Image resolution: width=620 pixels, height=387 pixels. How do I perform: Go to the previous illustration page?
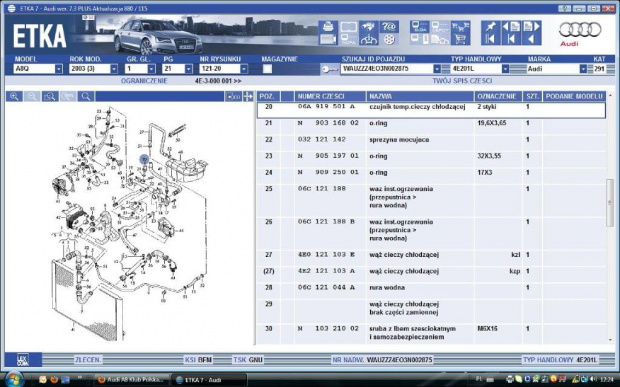coord(510,26)
